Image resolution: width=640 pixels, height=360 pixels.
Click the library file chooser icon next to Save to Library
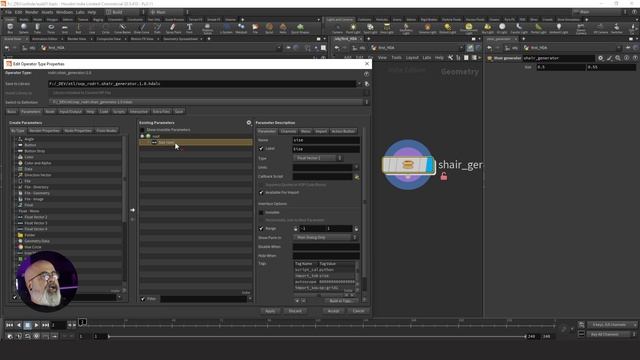pos(367,84)
